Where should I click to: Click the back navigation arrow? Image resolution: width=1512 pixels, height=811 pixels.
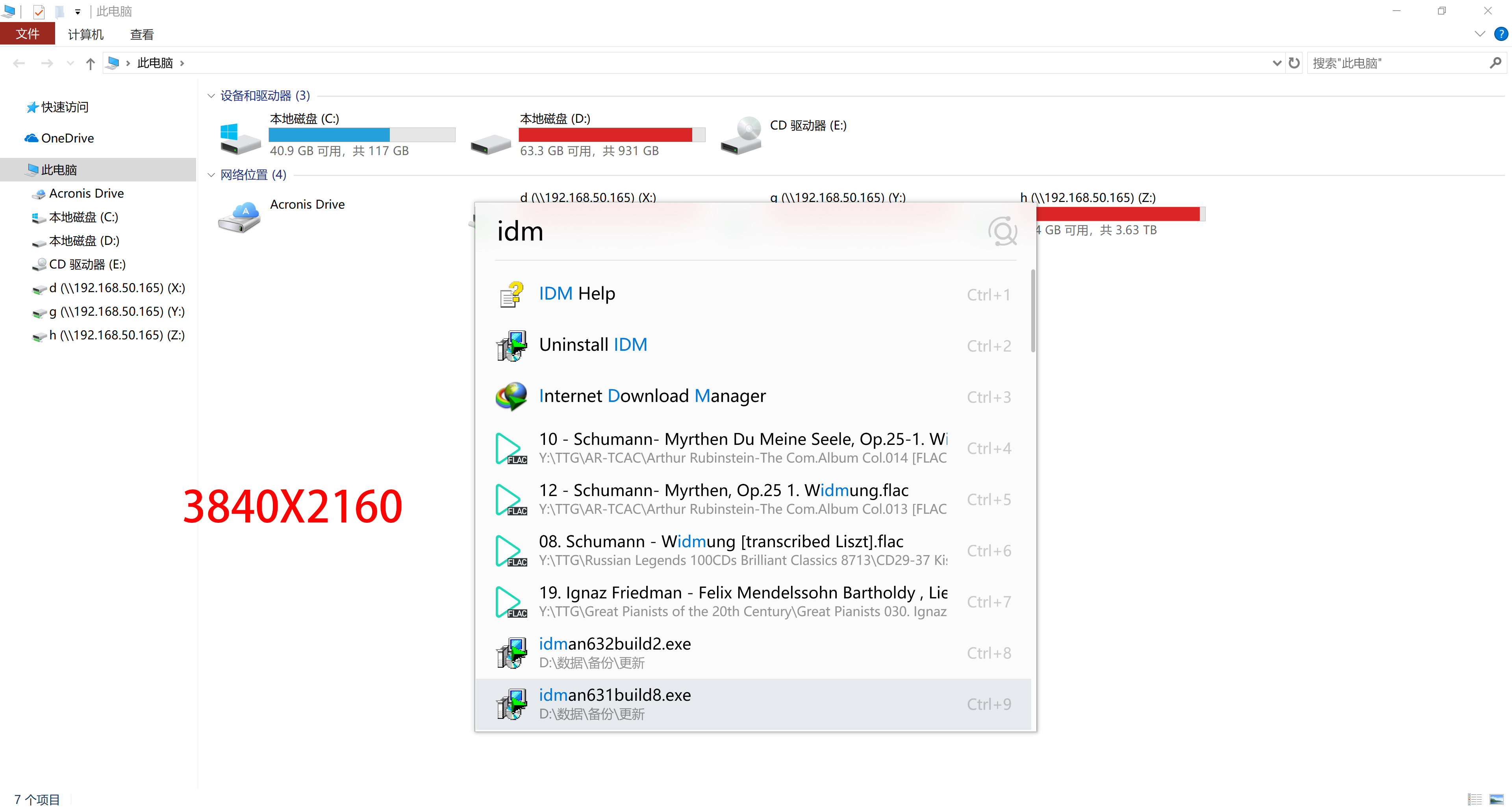pyautogui.click(x=19, y=63)
